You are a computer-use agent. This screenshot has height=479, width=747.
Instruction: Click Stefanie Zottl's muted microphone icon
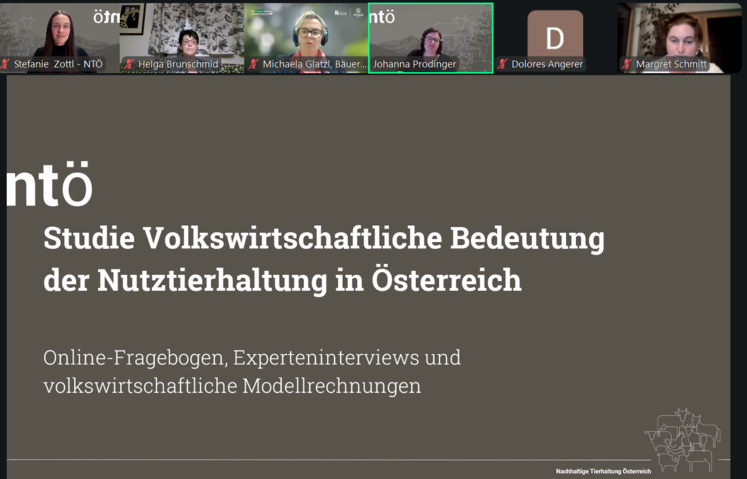pyautogui.click(x=5, y=64)
